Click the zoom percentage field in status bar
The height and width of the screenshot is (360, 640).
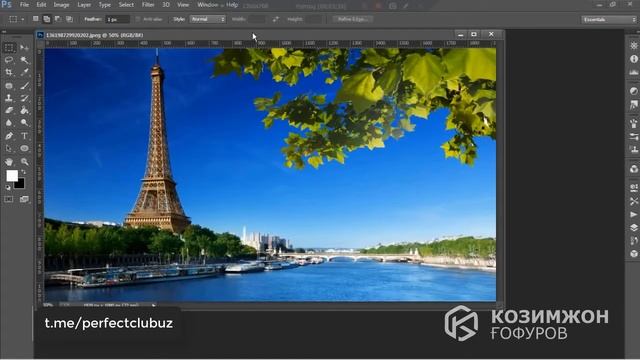click(x=48, y=305)
